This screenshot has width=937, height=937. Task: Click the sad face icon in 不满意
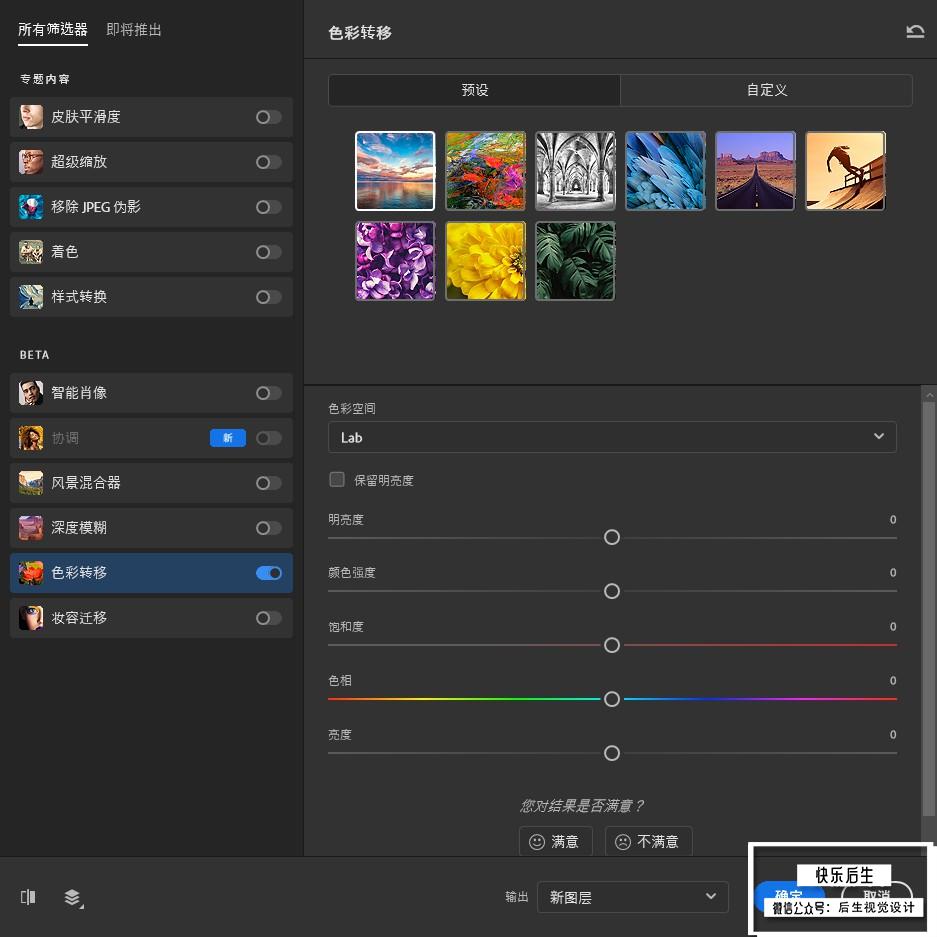[x=623, y=841]
